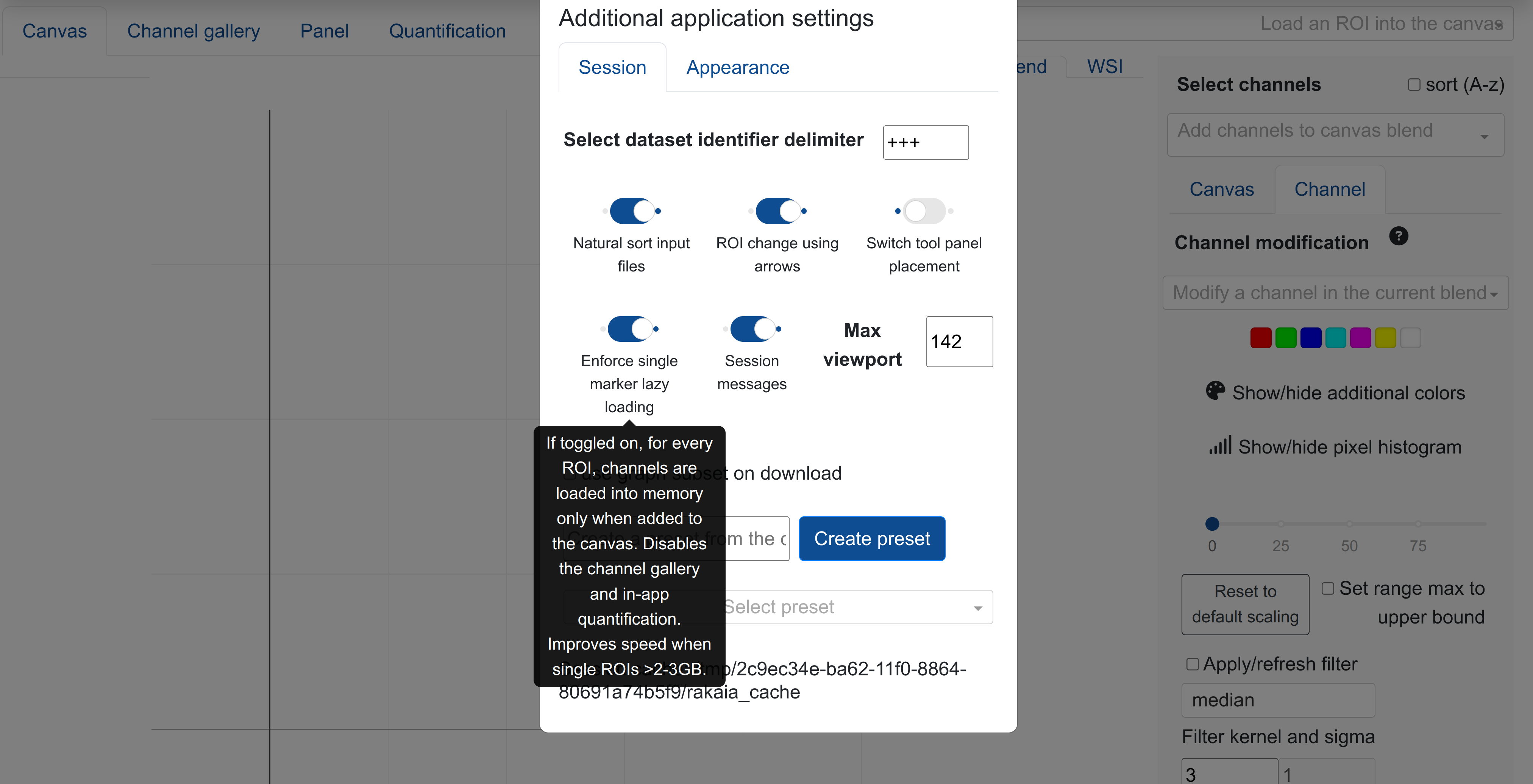Pick the green color swatch
Viewport: 1533px width, 784px height.
1285,338
